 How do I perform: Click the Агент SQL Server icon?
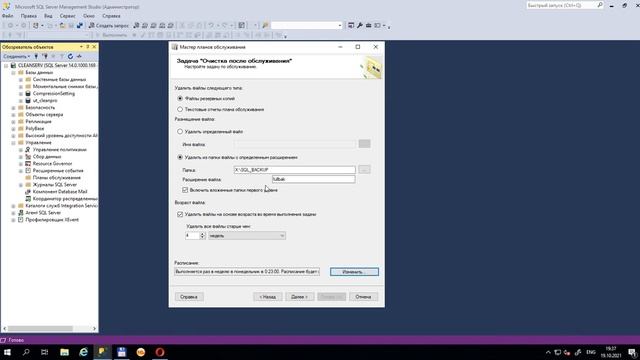(20, 213)
